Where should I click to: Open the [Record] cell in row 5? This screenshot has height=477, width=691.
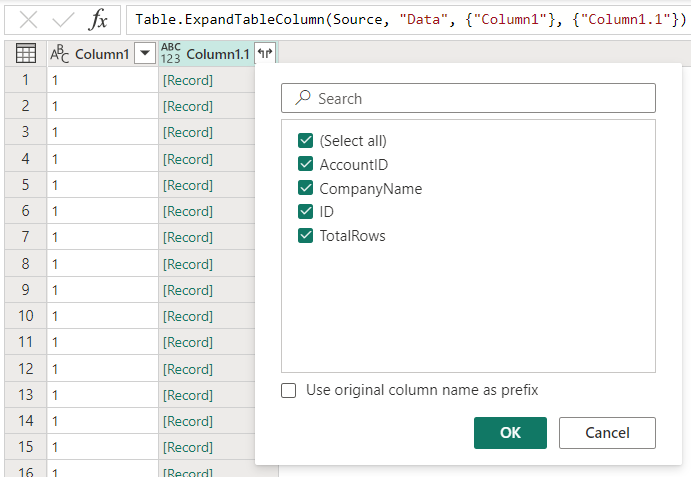[187, 185]
